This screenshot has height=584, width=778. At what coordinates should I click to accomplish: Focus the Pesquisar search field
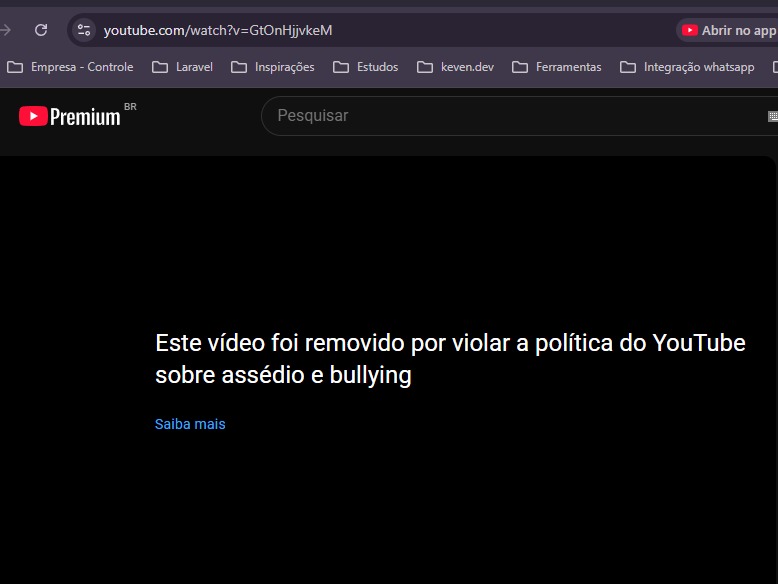(x=500, y=116)
